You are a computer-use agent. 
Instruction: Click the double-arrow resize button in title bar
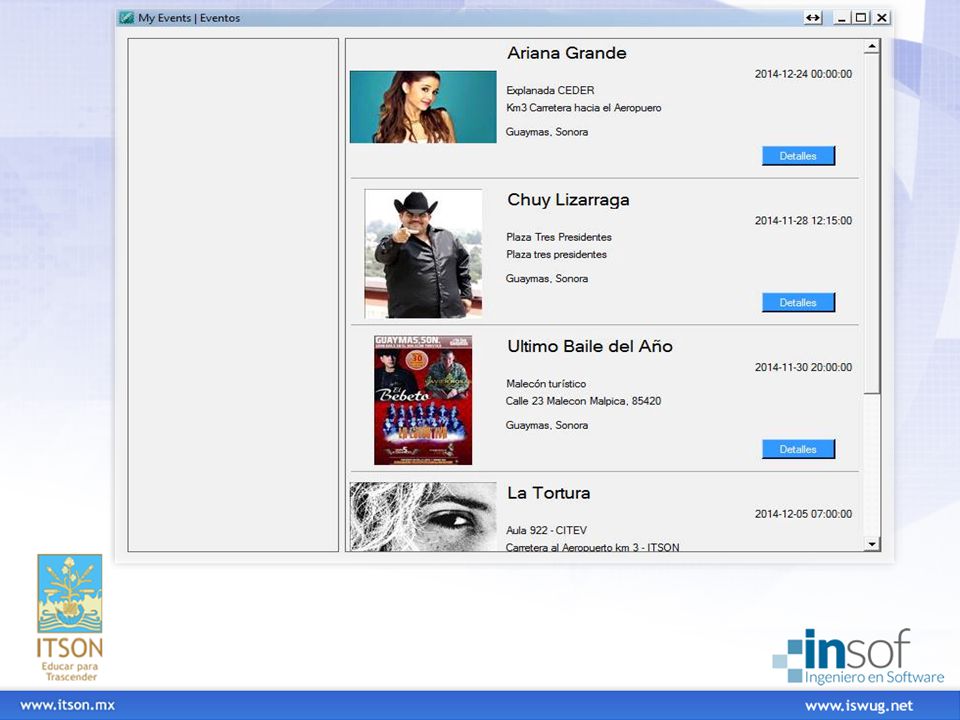point(812,18)
